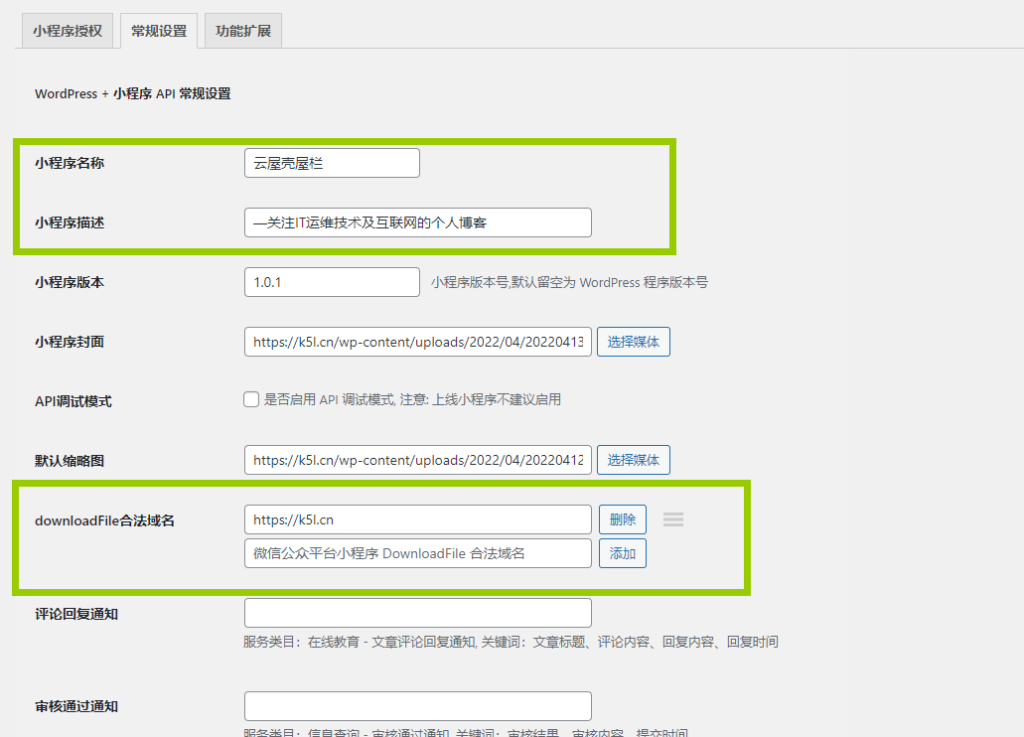Select the 常规设置 tab
This screenshot has width=1024, height=737.
[159, 31]
